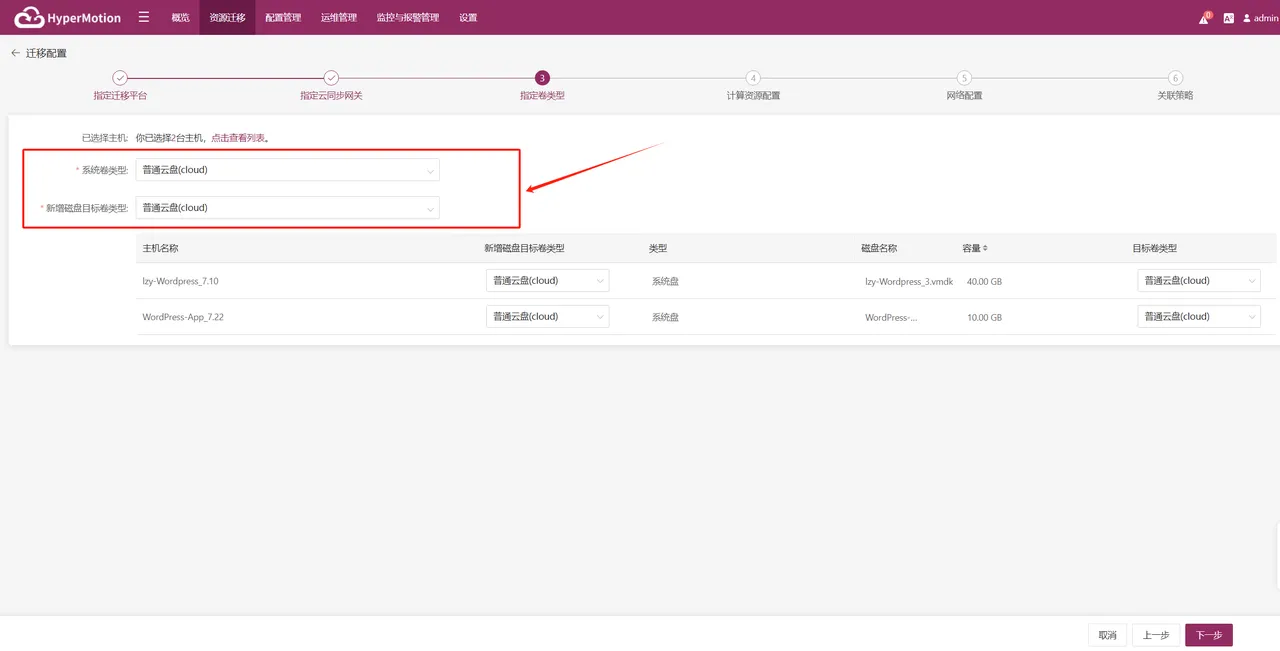Viewport: 1280px width, 651px height.
Task: Sort by the 容量 column sort icon
Action: (x=985, y=248)
